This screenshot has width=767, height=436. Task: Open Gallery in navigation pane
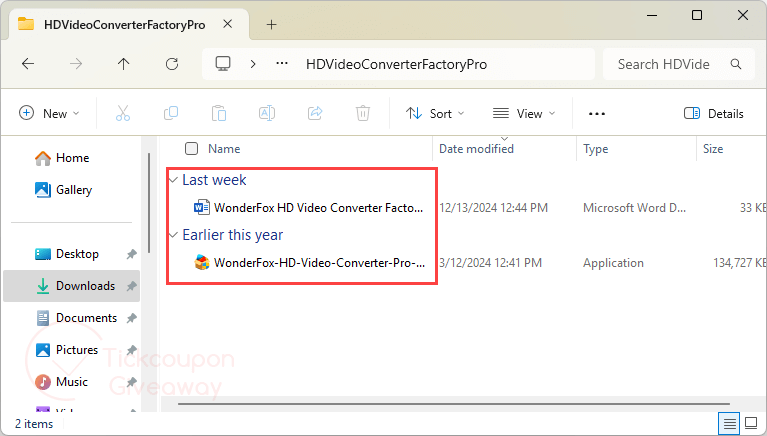[64, 190]
